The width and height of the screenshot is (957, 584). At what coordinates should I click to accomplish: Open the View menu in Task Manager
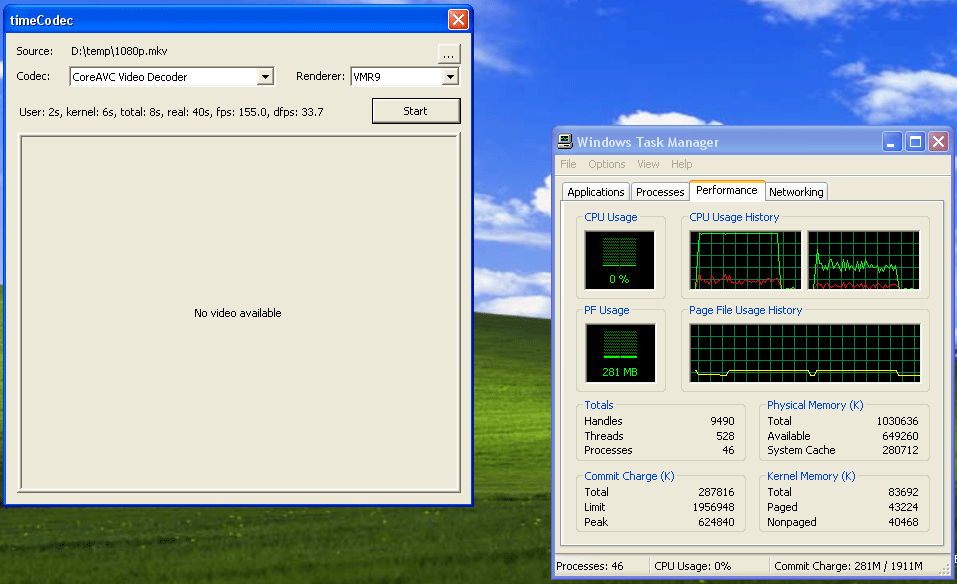pyautogui.click(x=648, y=164)
